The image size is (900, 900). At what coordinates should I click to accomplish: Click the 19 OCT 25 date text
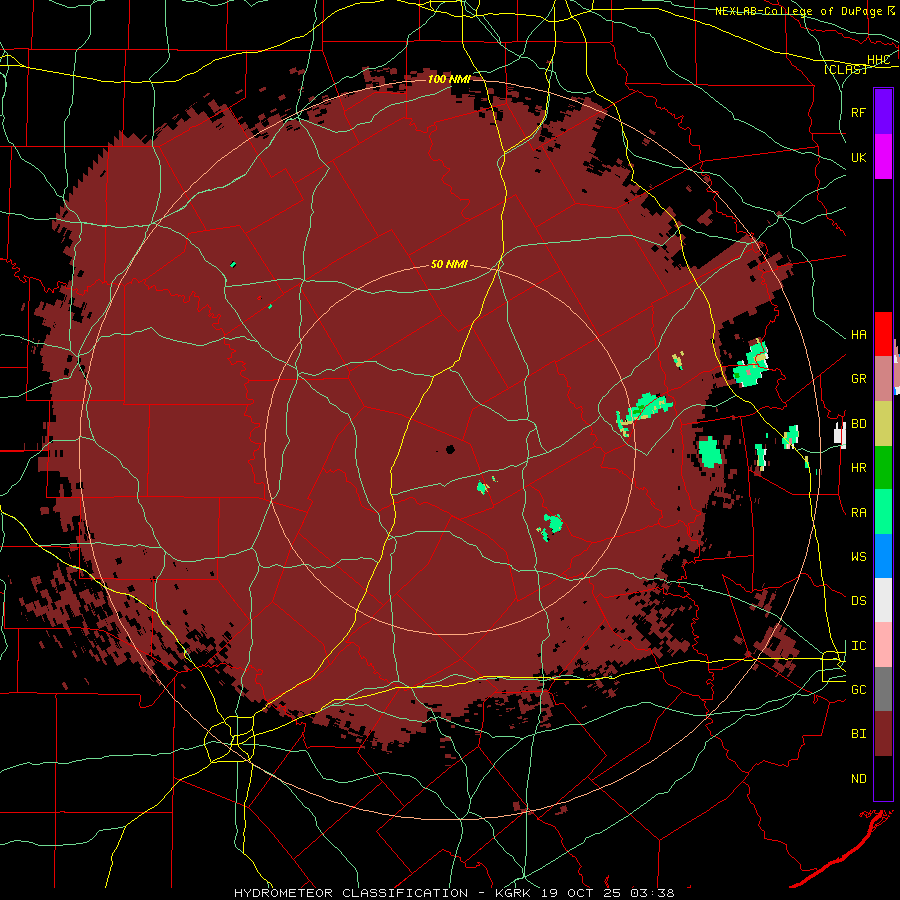581,893
